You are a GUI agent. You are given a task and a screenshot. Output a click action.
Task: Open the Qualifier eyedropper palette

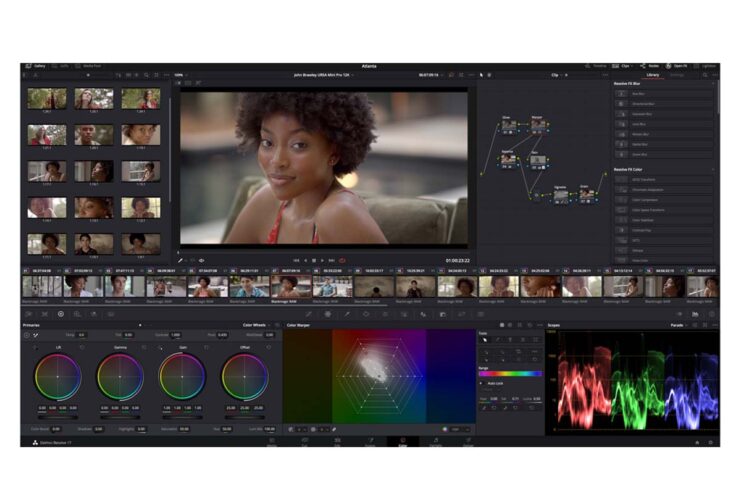click(347, 314)
